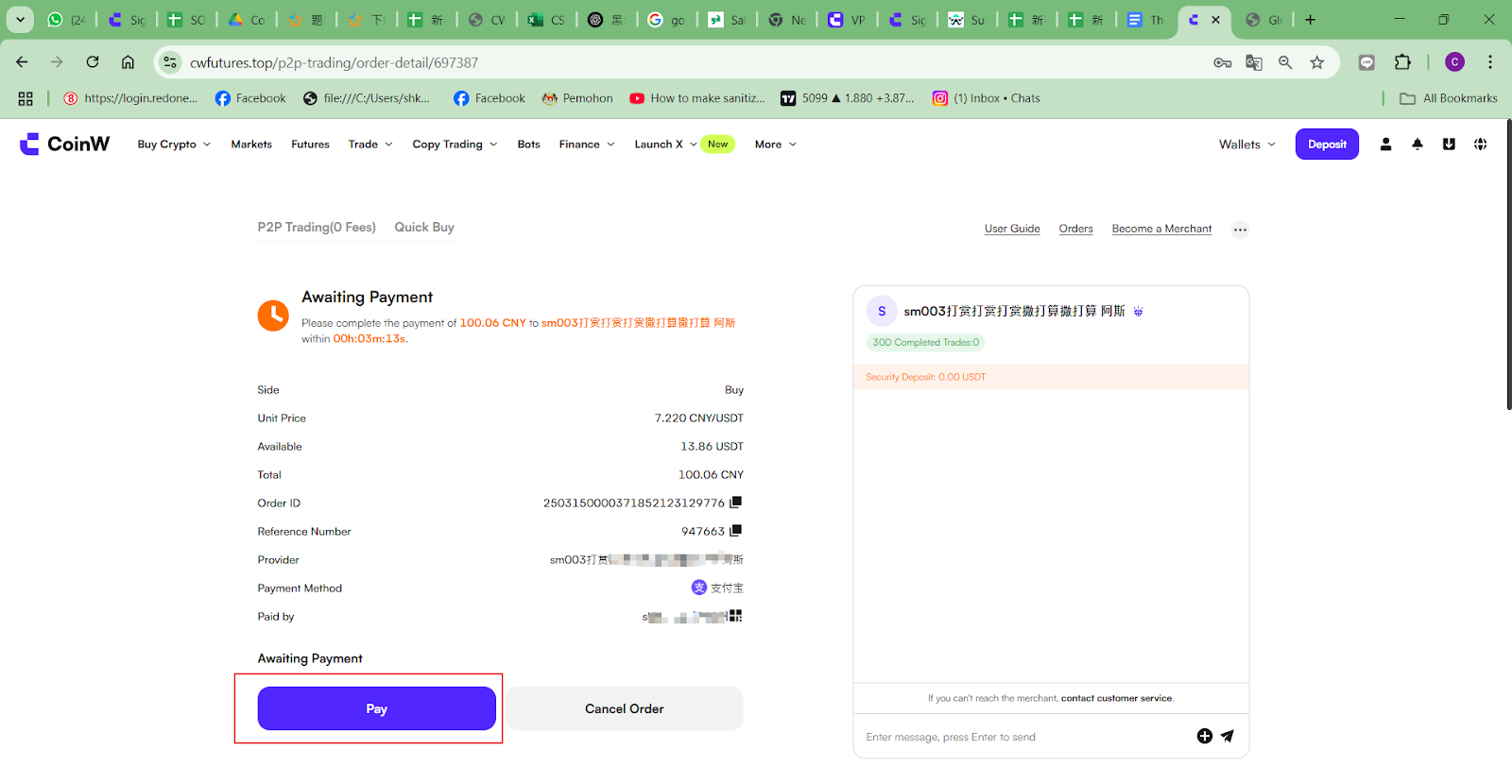Expand the More dropdown menu

(776, 145)
